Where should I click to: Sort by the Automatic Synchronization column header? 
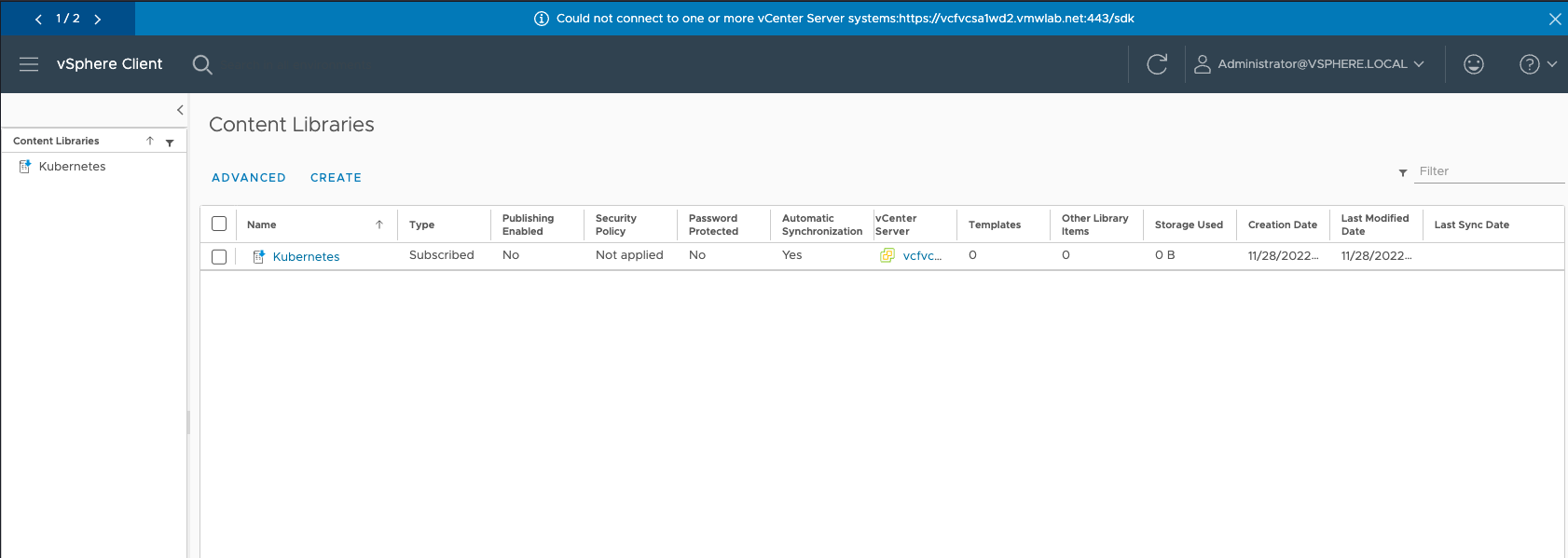[x=822, y=225]
